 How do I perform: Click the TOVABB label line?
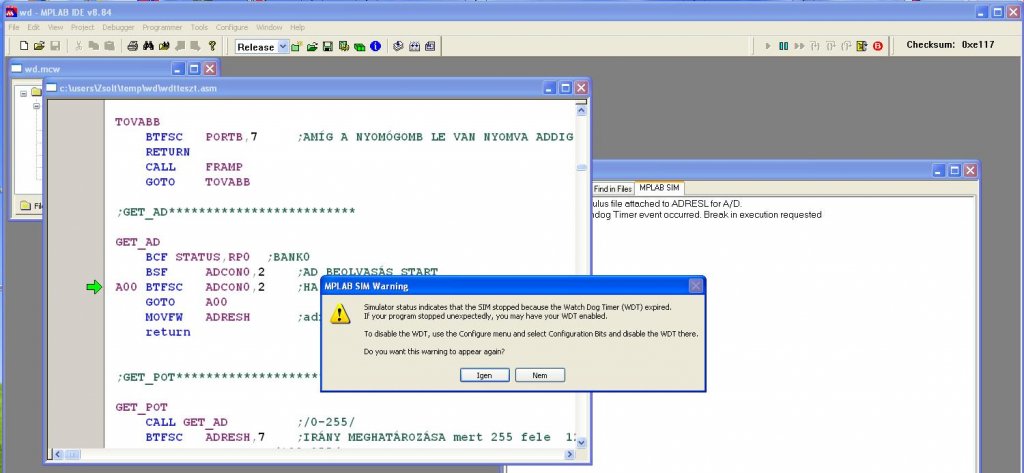(x=137, y=122)
